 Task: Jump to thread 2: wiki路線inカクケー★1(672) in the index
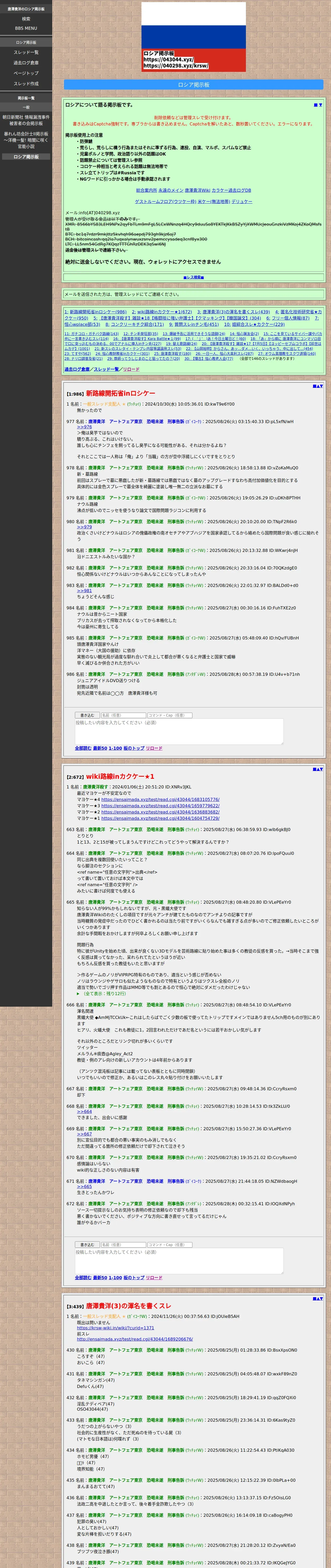[162, 312]
